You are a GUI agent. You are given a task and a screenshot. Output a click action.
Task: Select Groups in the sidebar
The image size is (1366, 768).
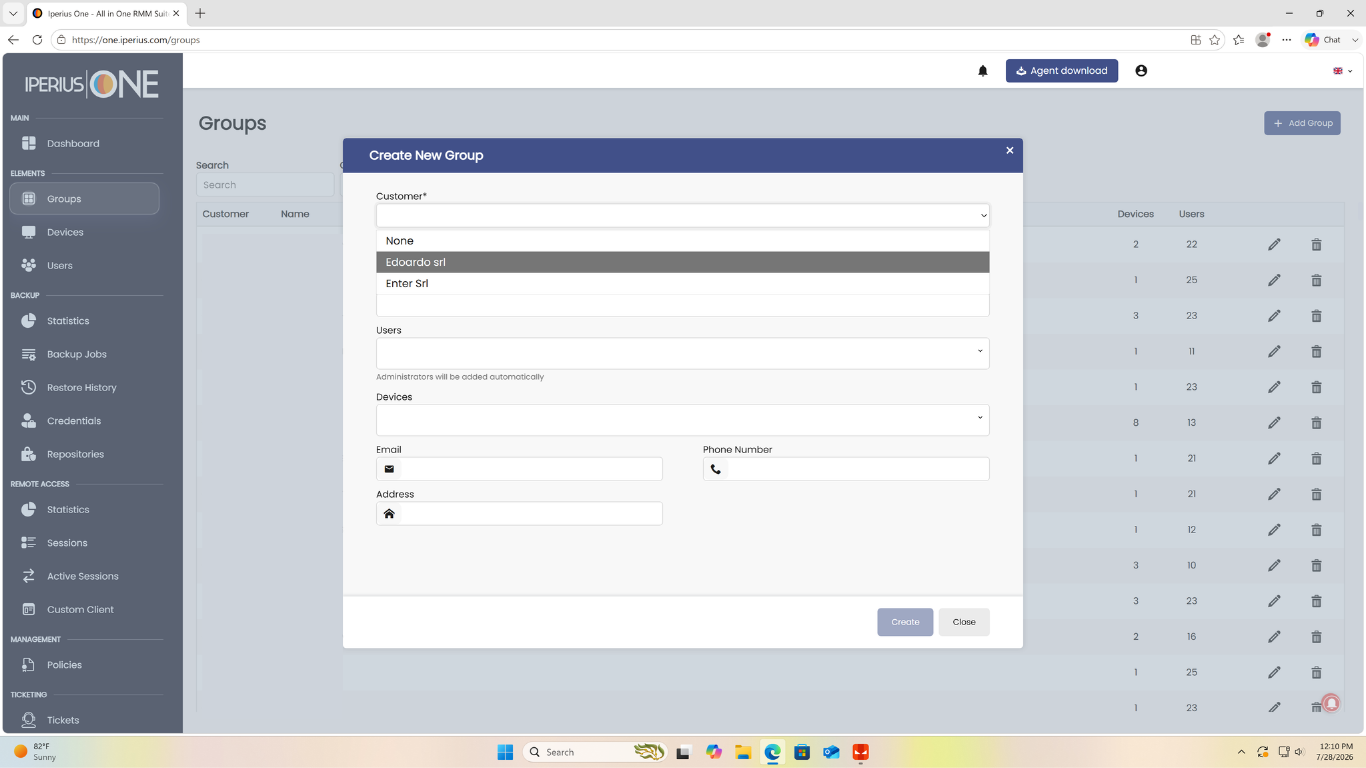click(84, 198)
